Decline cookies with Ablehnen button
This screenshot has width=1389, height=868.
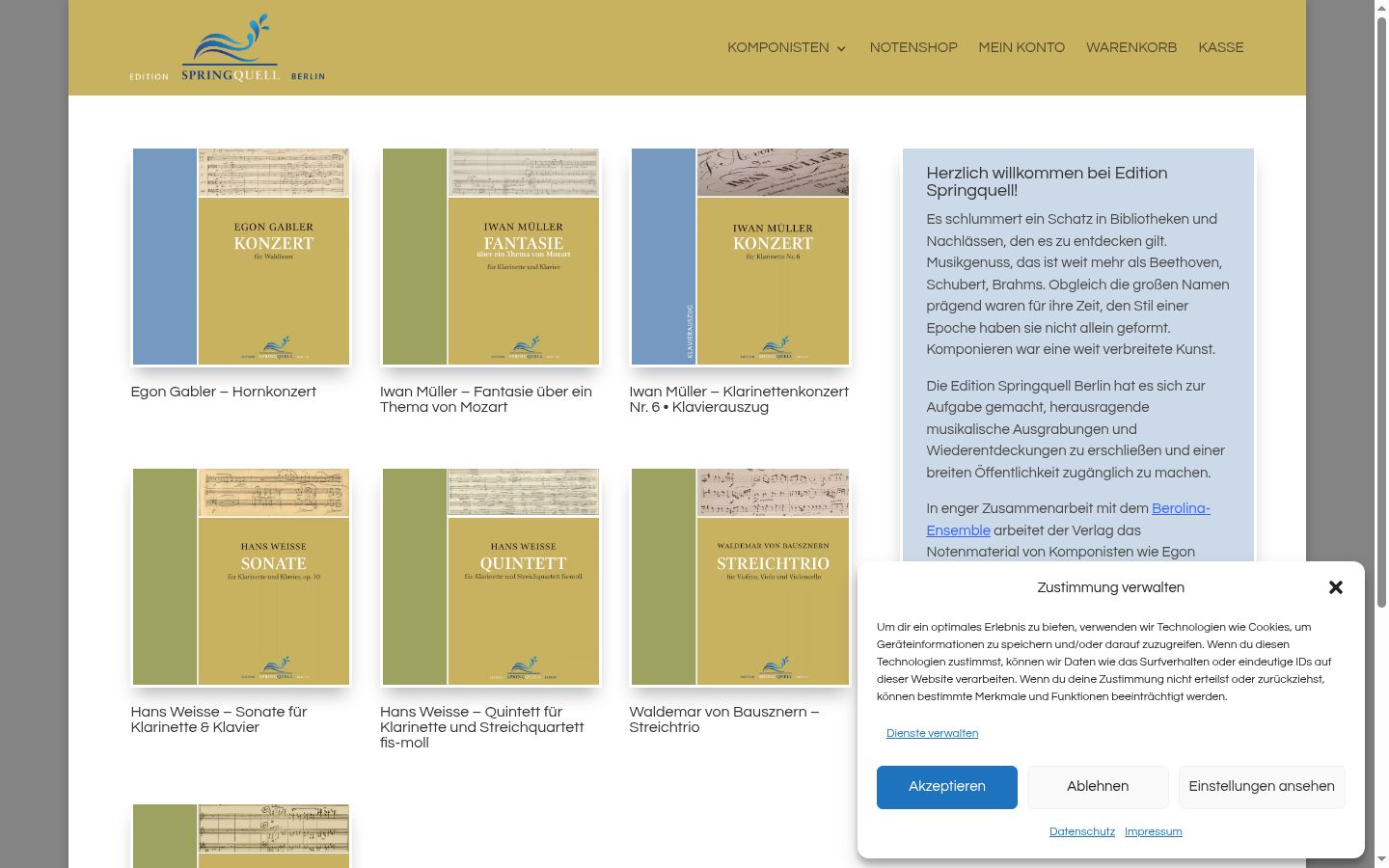[1098, 787]
